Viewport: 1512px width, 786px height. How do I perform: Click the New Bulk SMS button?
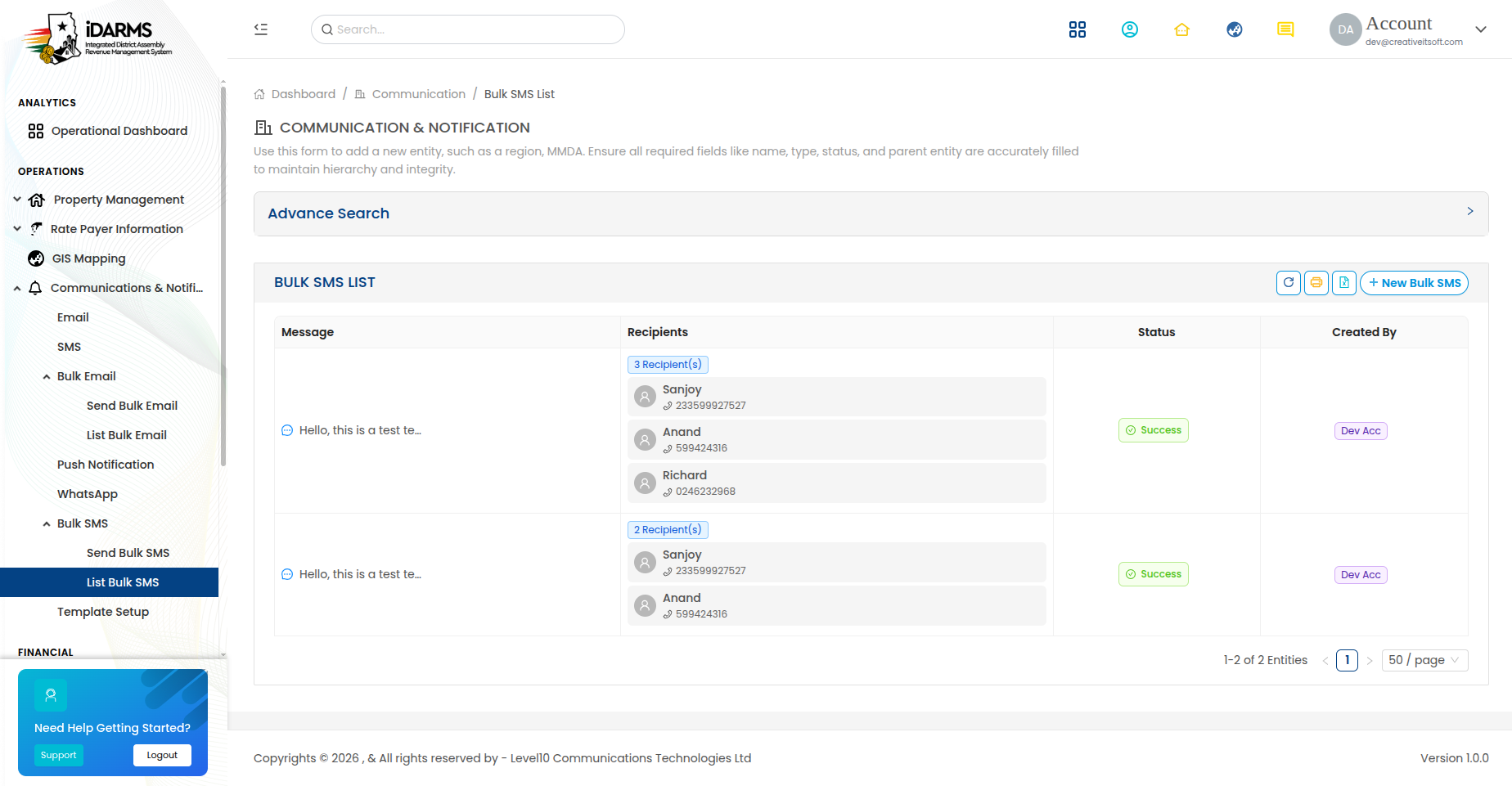coord(1415,283)
